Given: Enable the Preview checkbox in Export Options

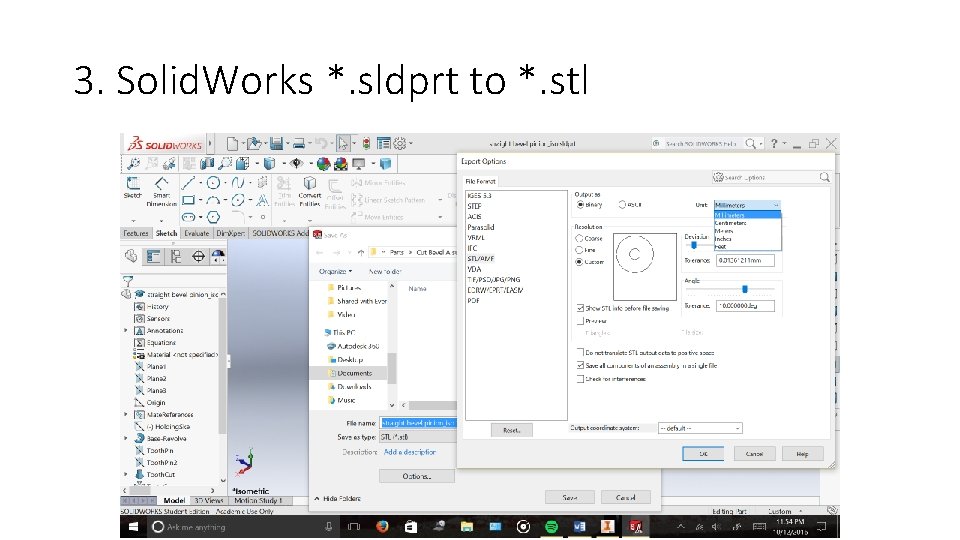Looking at the screenshot, I should pyautogui.click(x=580, y=321).
